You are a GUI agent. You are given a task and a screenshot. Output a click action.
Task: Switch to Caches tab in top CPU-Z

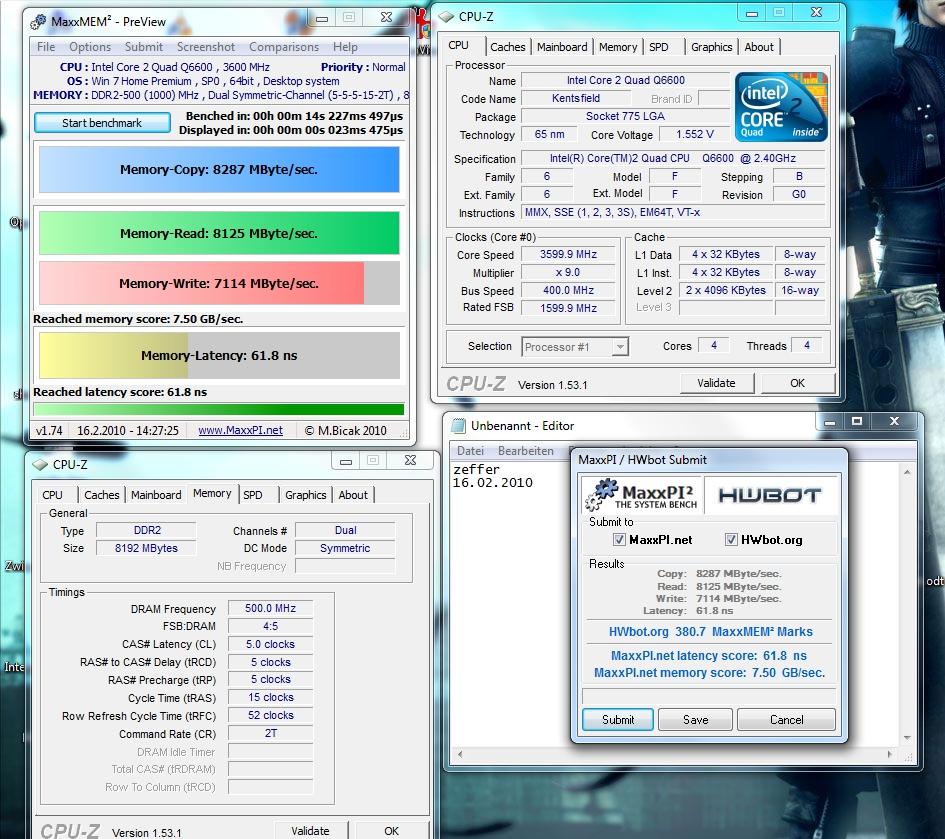click(x=507, y=47)
